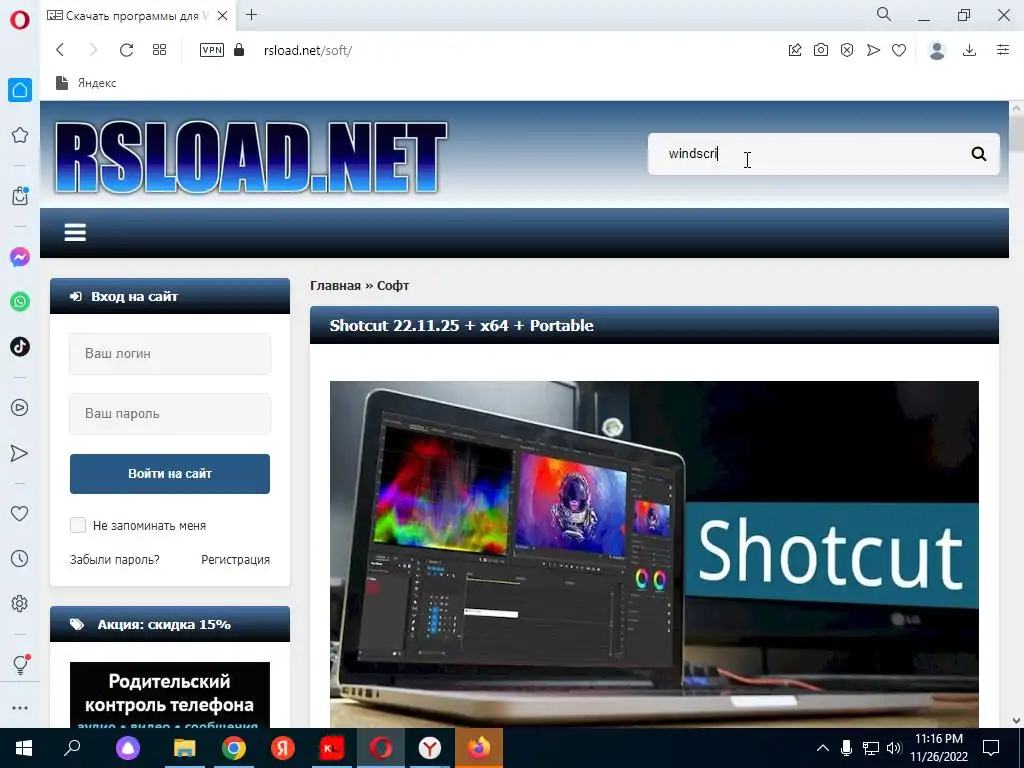
Task: Click the Войти на сайт button
Action: point(170,473)
